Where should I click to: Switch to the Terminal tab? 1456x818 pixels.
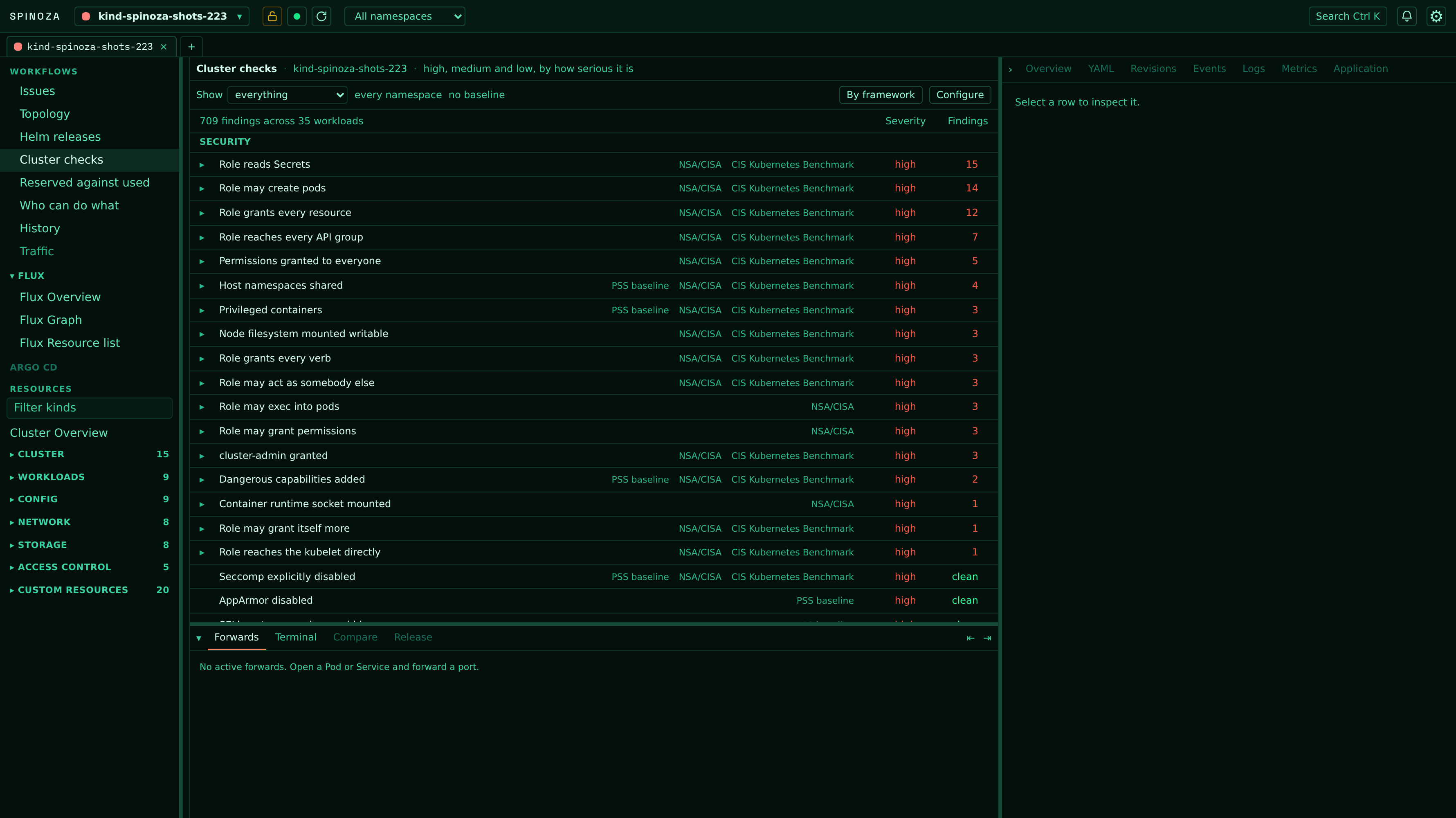[296, 637]
